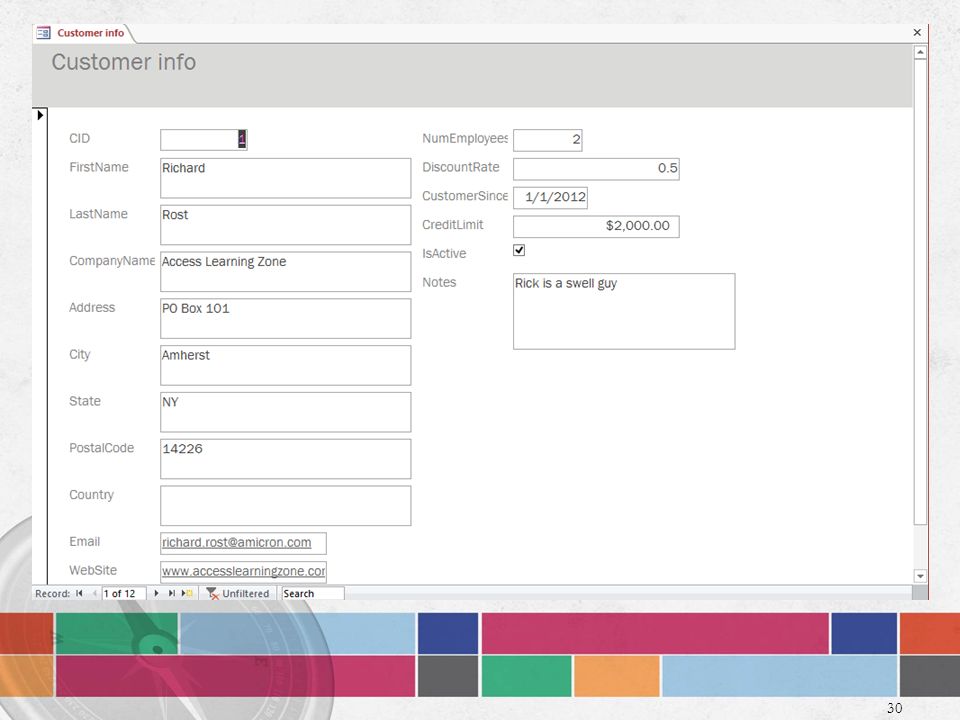
Task: Click the Customer info form header title
Action: 124,62
